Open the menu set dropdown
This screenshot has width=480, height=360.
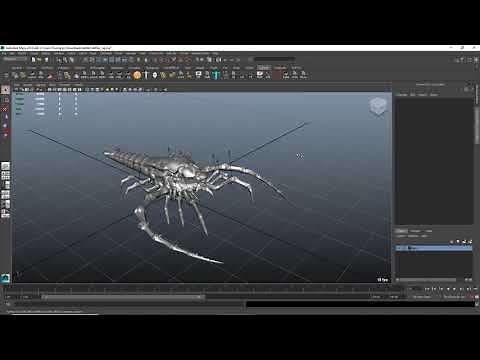[x=15, y=59]
